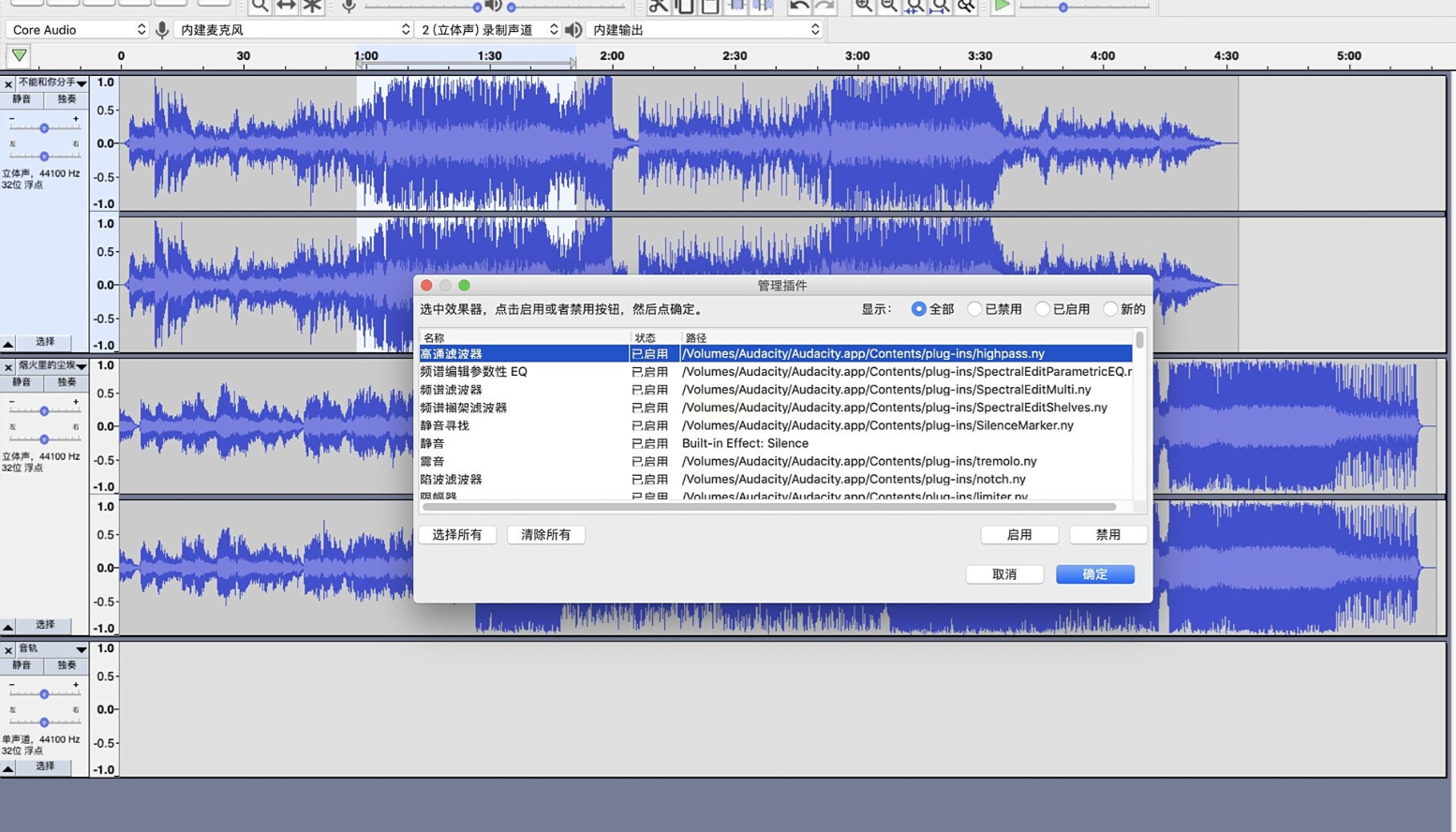Open the 不能和你分手 track name menu
Screen dimensions: 1456x832
[x=52, y=83]
